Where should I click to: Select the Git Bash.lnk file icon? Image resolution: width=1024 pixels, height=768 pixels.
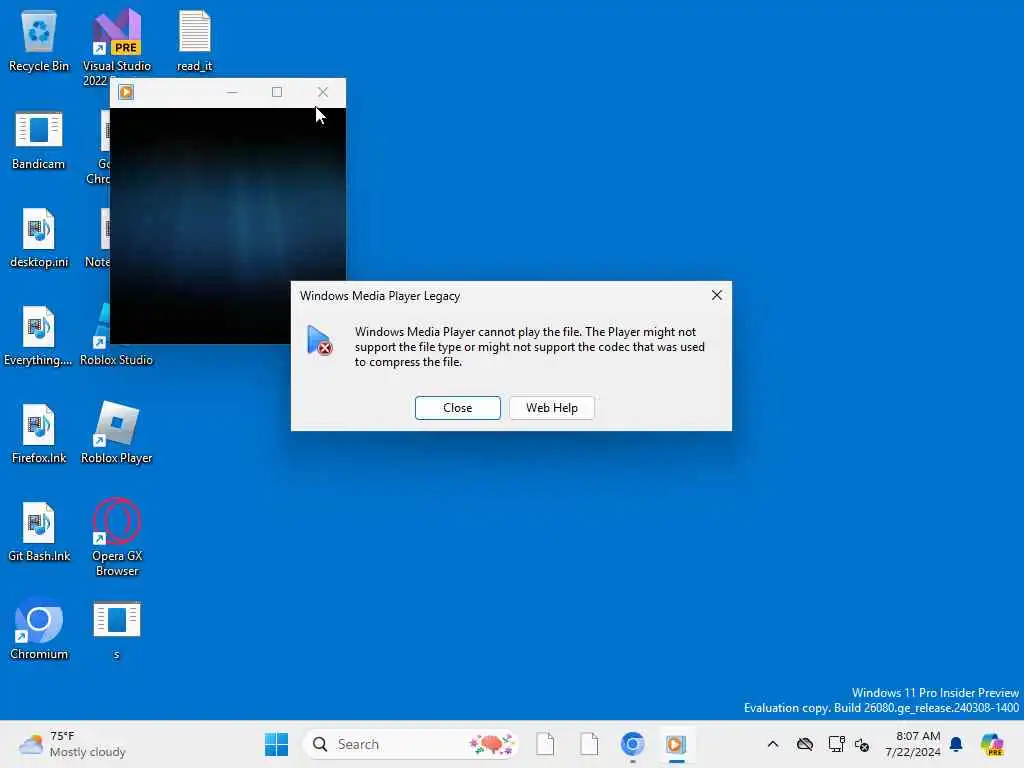39,531
